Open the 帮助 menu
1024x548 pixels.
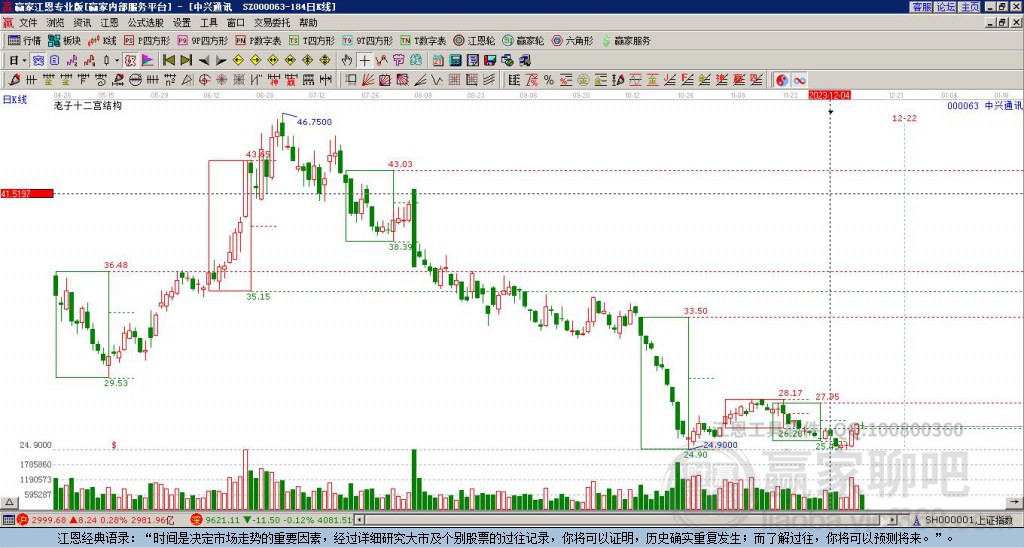pos(308,23)
